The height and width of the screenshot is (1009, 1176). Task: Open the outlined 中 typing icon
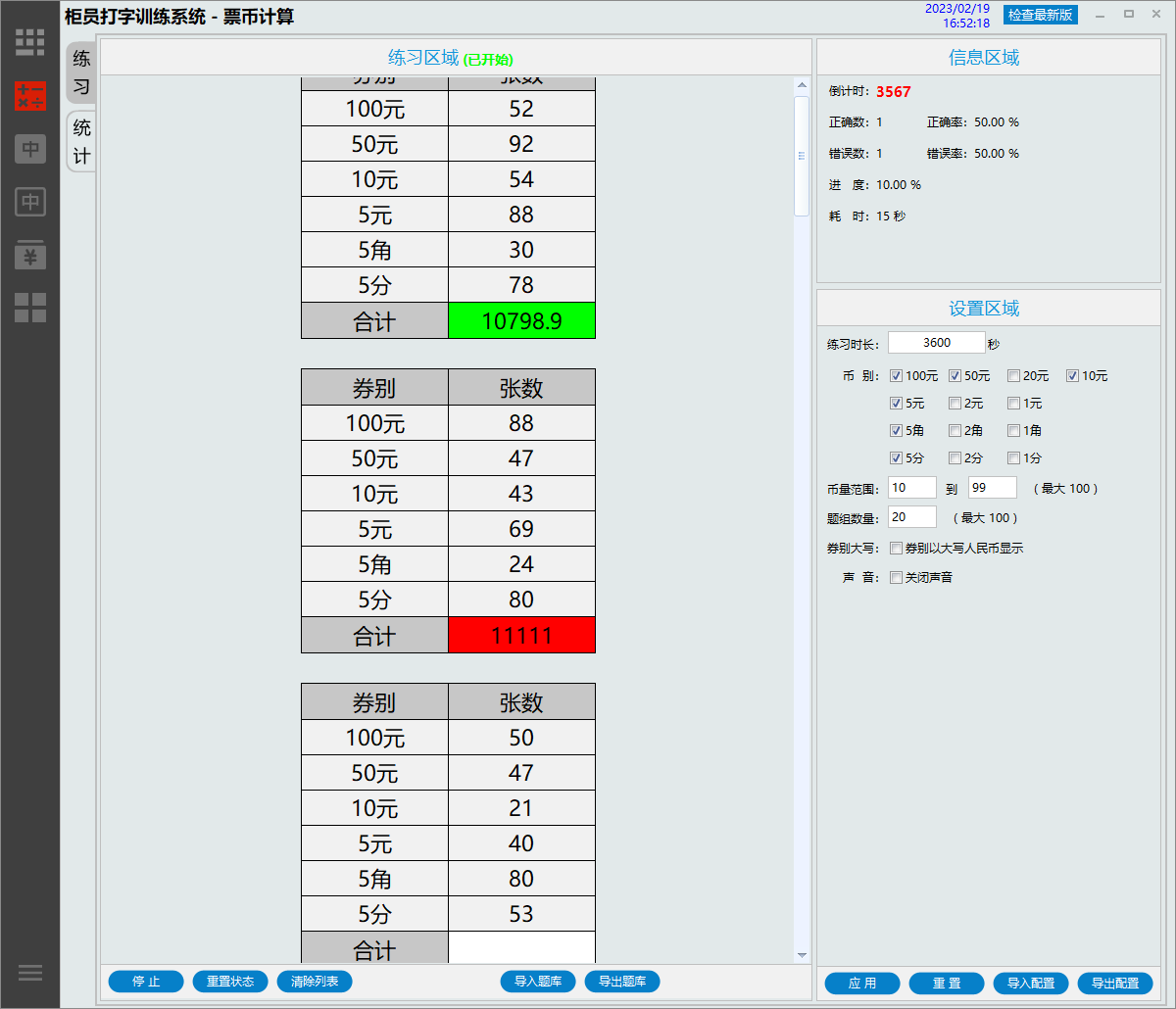click(30, 202)
